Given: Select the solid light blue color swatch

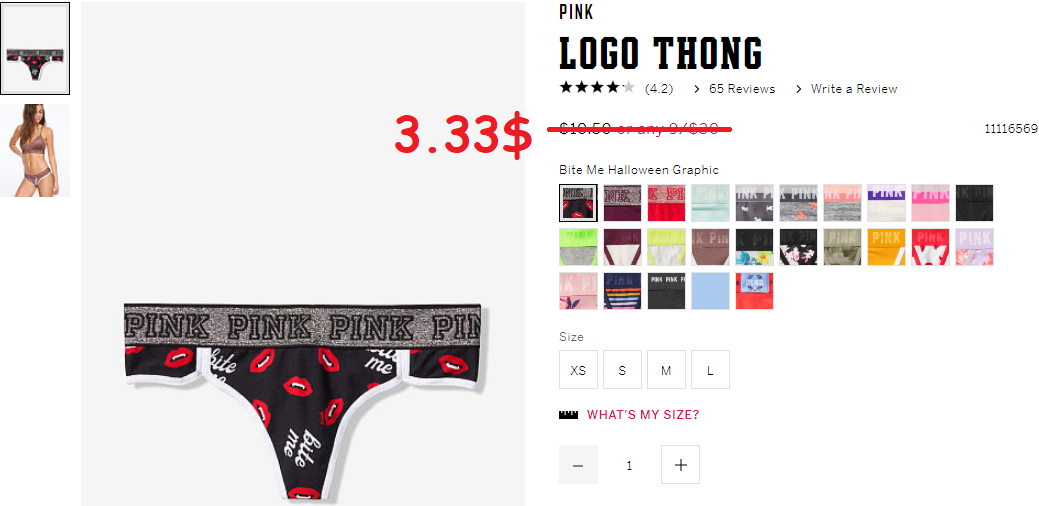Looking at the screenshot, I should (x=710, y=291).
